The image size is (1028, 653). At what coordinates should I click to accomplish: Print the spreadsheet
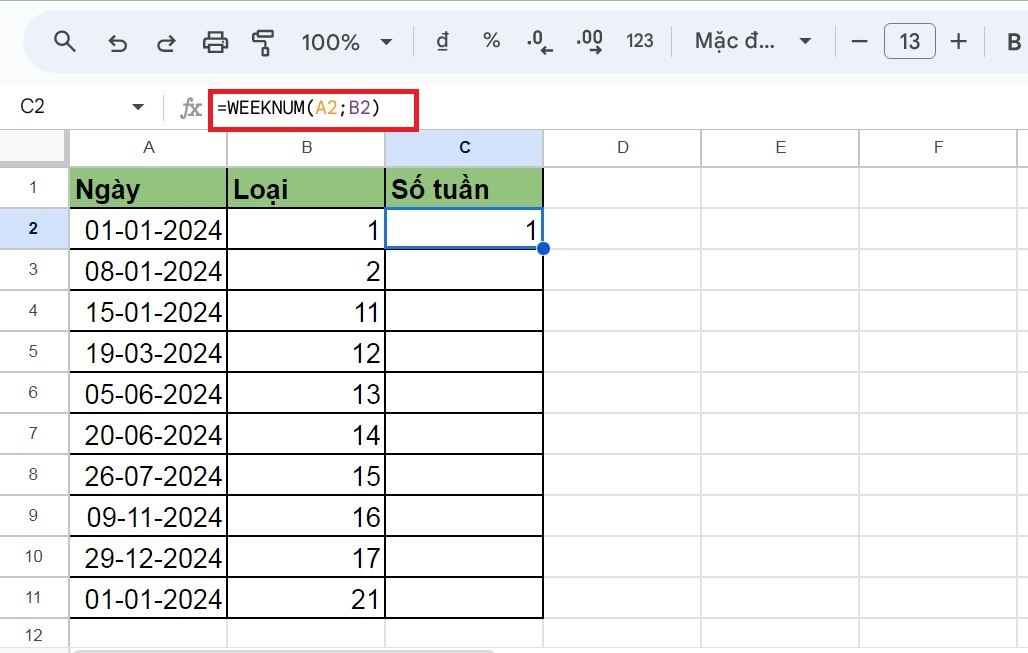coord(215,43)
